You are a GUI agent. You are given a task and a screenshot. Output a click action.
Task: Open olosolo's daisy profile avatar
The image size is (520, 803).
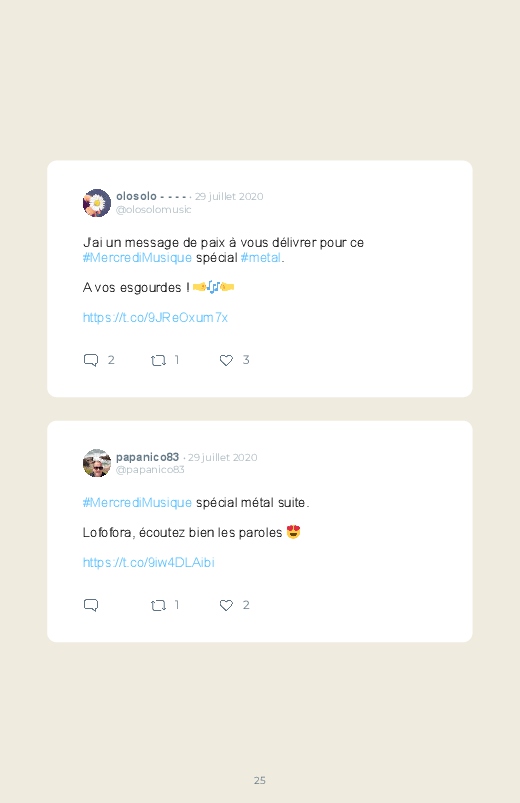tap(97, 203)
